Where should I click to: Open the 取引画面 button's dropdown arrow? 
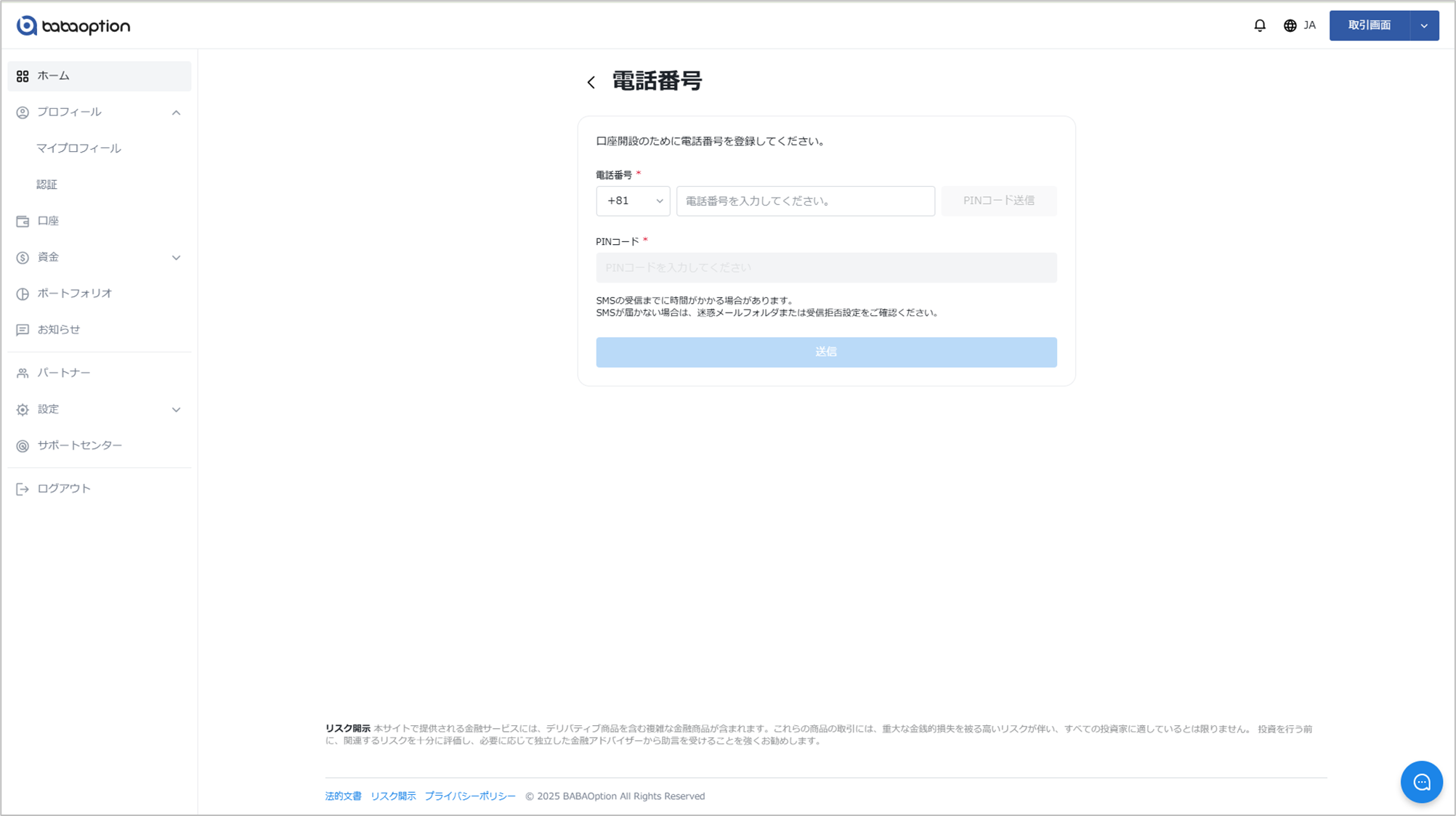coord(1424,25)
